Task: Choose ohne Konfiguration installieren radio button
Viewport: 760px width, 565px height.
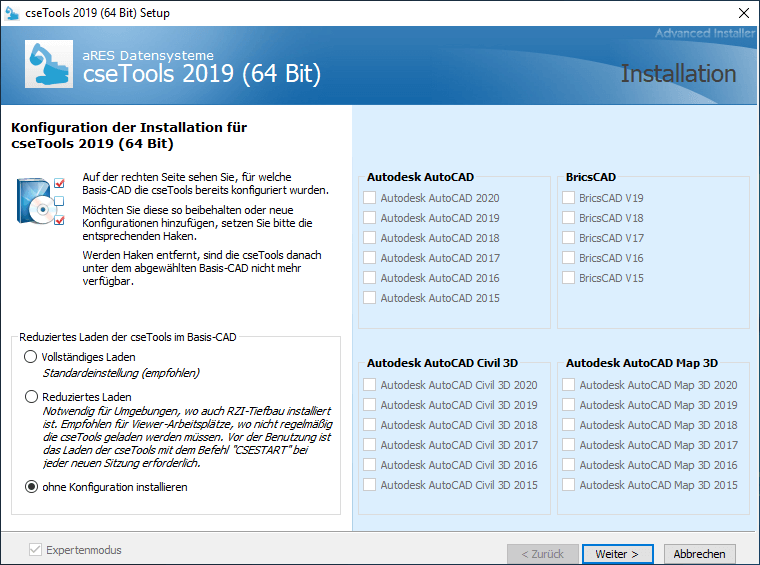Action: (x=31, y=487)
